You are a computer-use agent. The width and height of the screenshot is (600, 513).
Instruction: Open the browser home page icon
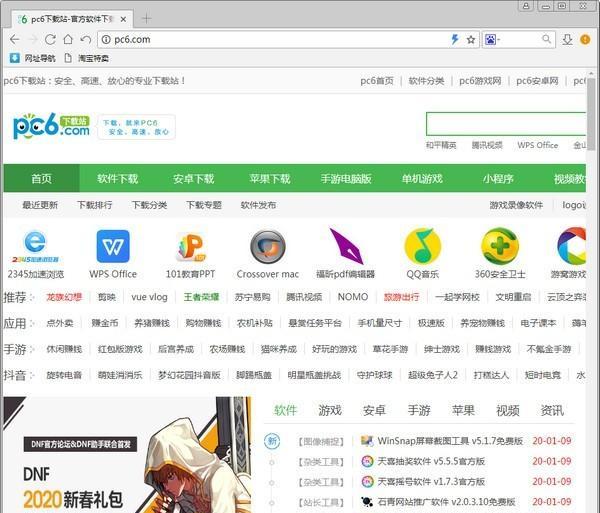(68, 39)
